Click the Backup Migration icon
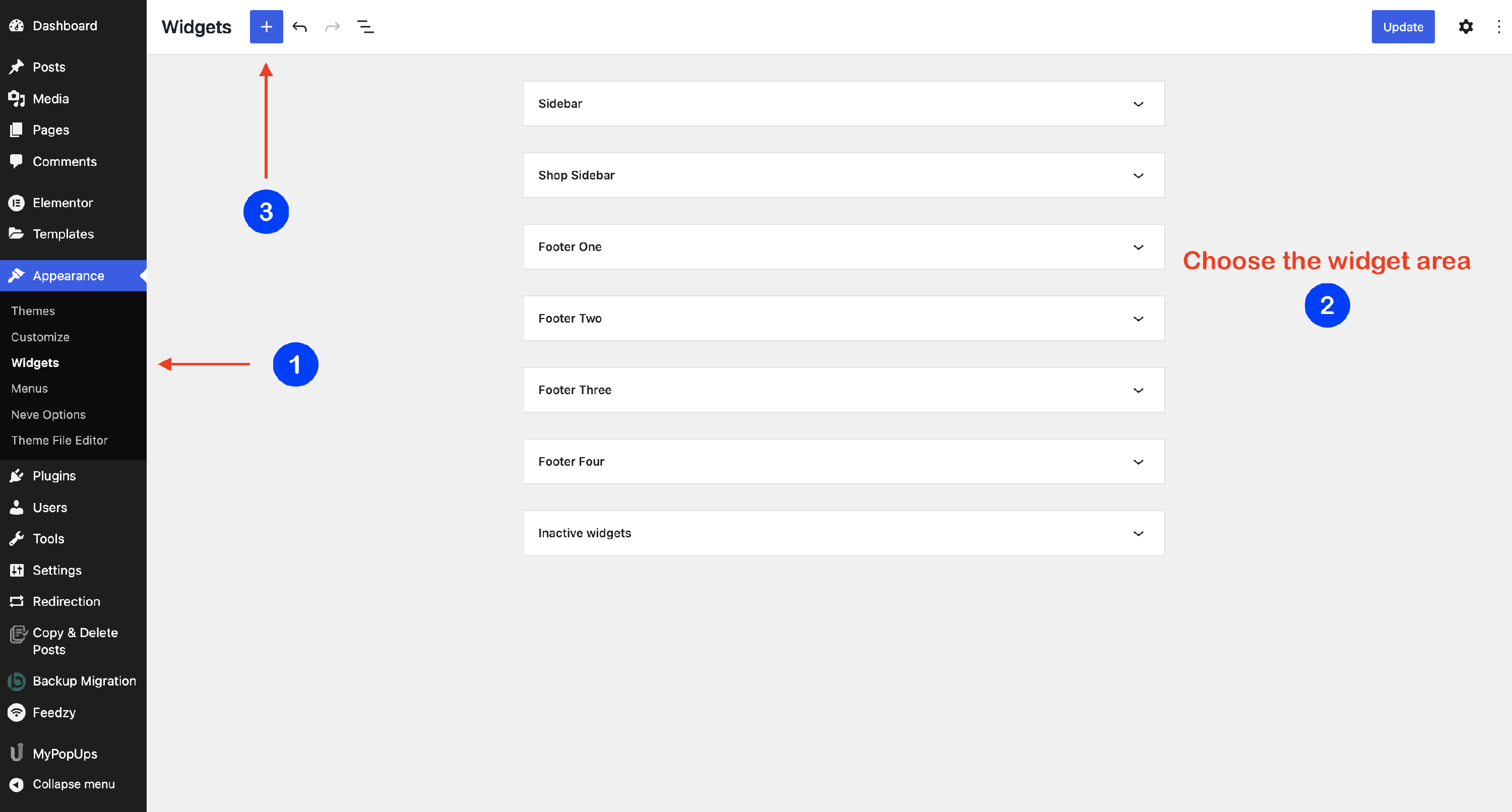This screenshot has height=812, width=1512. (17, 681)
